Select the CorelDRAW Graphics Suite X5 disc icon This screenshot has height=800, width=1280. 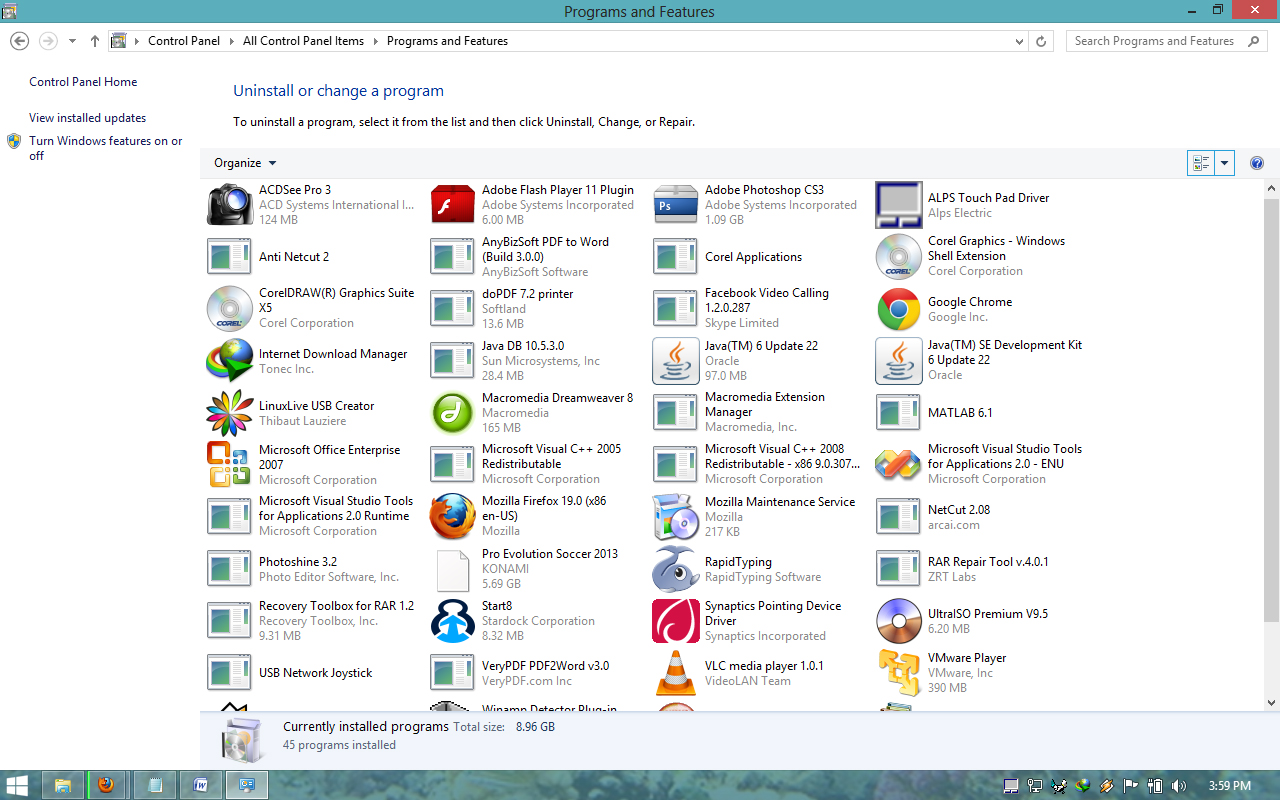230,308
